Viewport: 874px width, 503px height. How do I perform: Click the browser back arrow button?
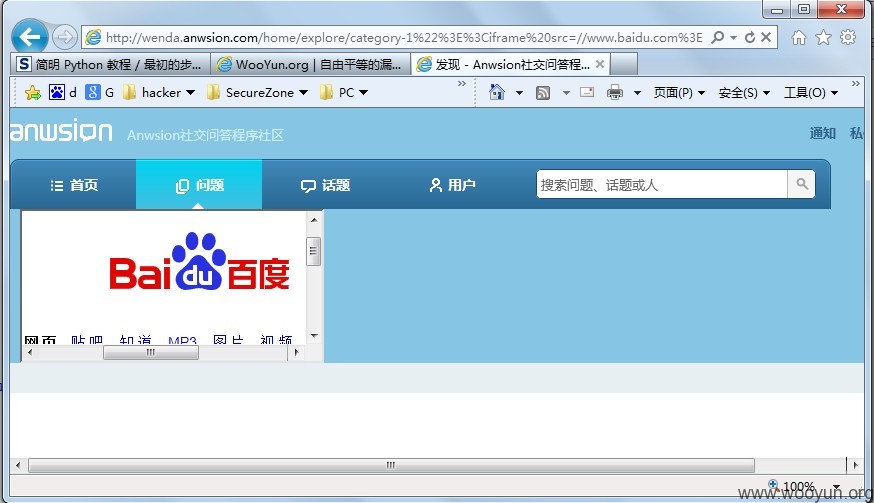[30, 37]
